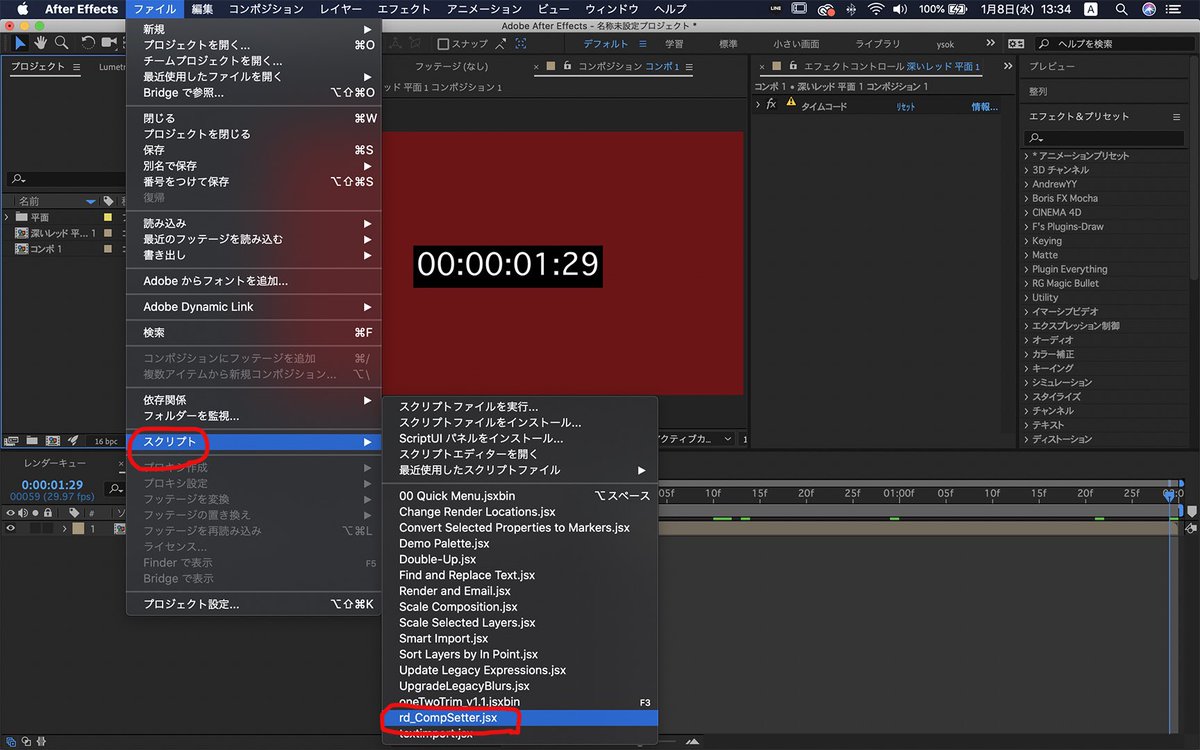Open the エフェクト&プリセット panel menu icon
This screenshot has width=1200, height=750.
click(1176, 117)
